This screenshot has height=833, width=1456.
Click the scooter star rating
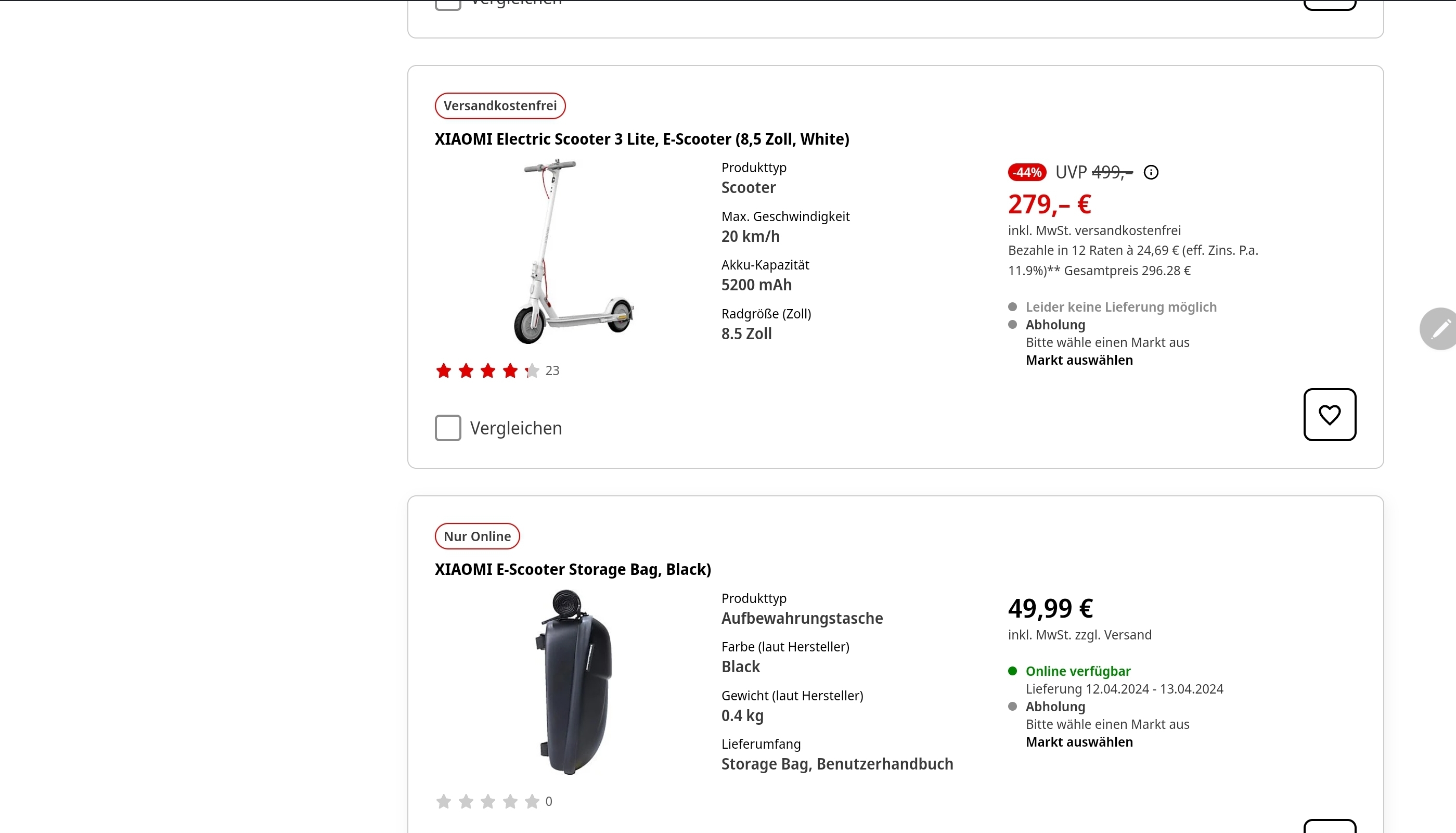487,371
